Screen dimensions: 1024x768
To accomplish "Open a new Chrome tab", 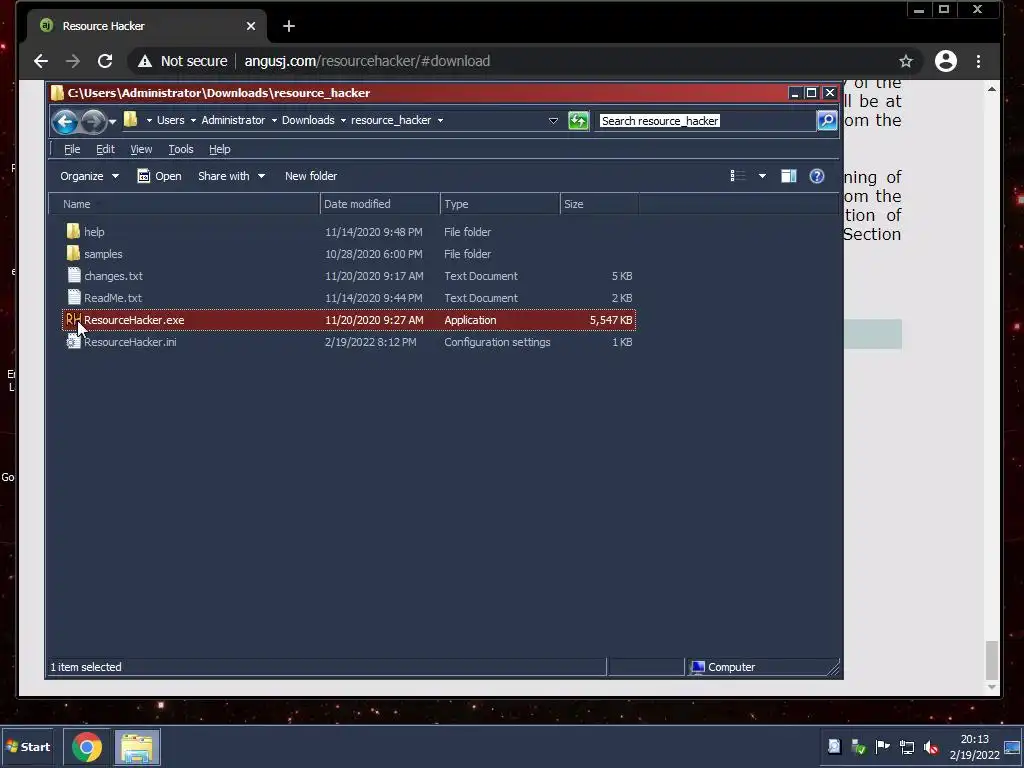I will (289, 26).
